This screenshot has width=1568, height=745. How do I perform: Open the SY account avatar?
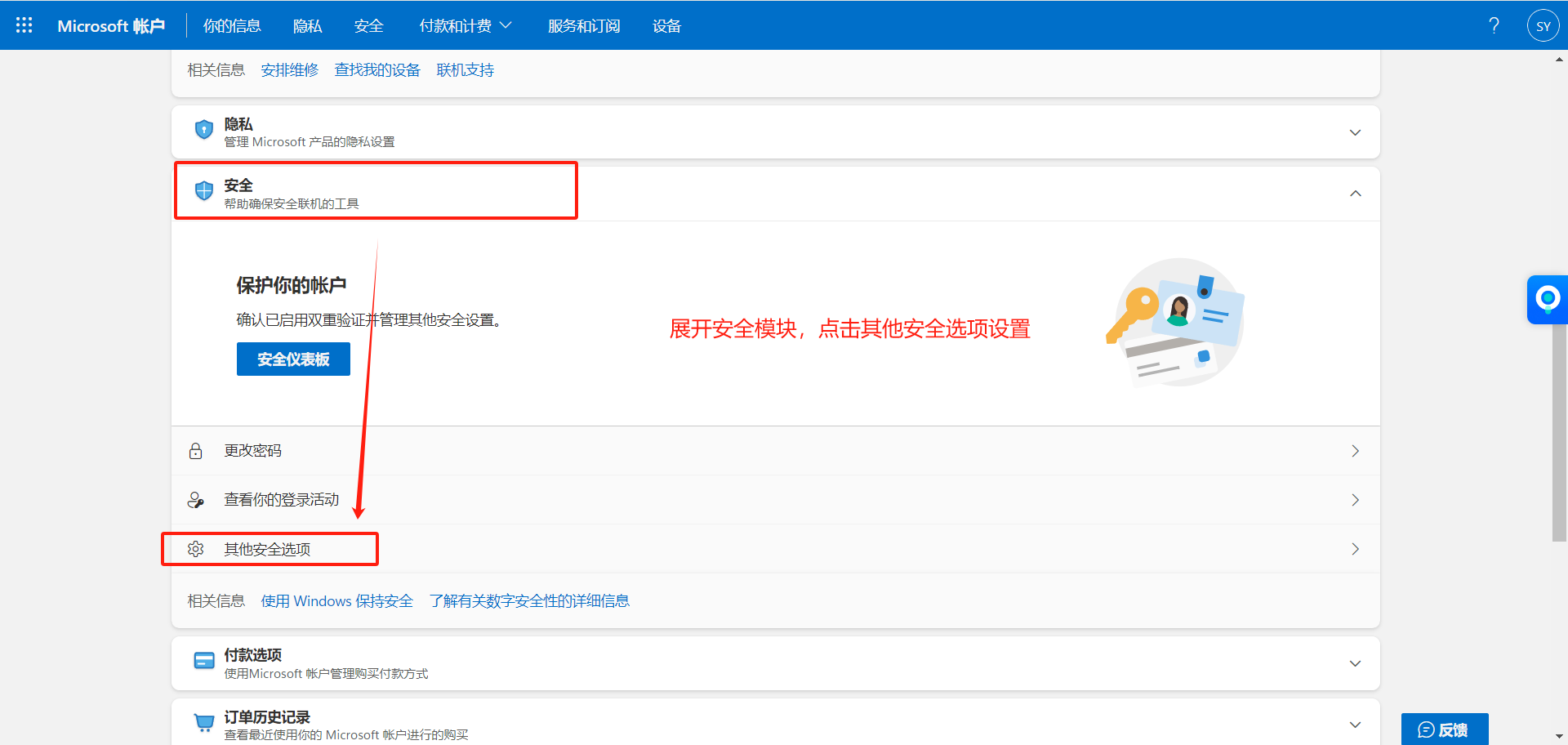point(1543,25)
